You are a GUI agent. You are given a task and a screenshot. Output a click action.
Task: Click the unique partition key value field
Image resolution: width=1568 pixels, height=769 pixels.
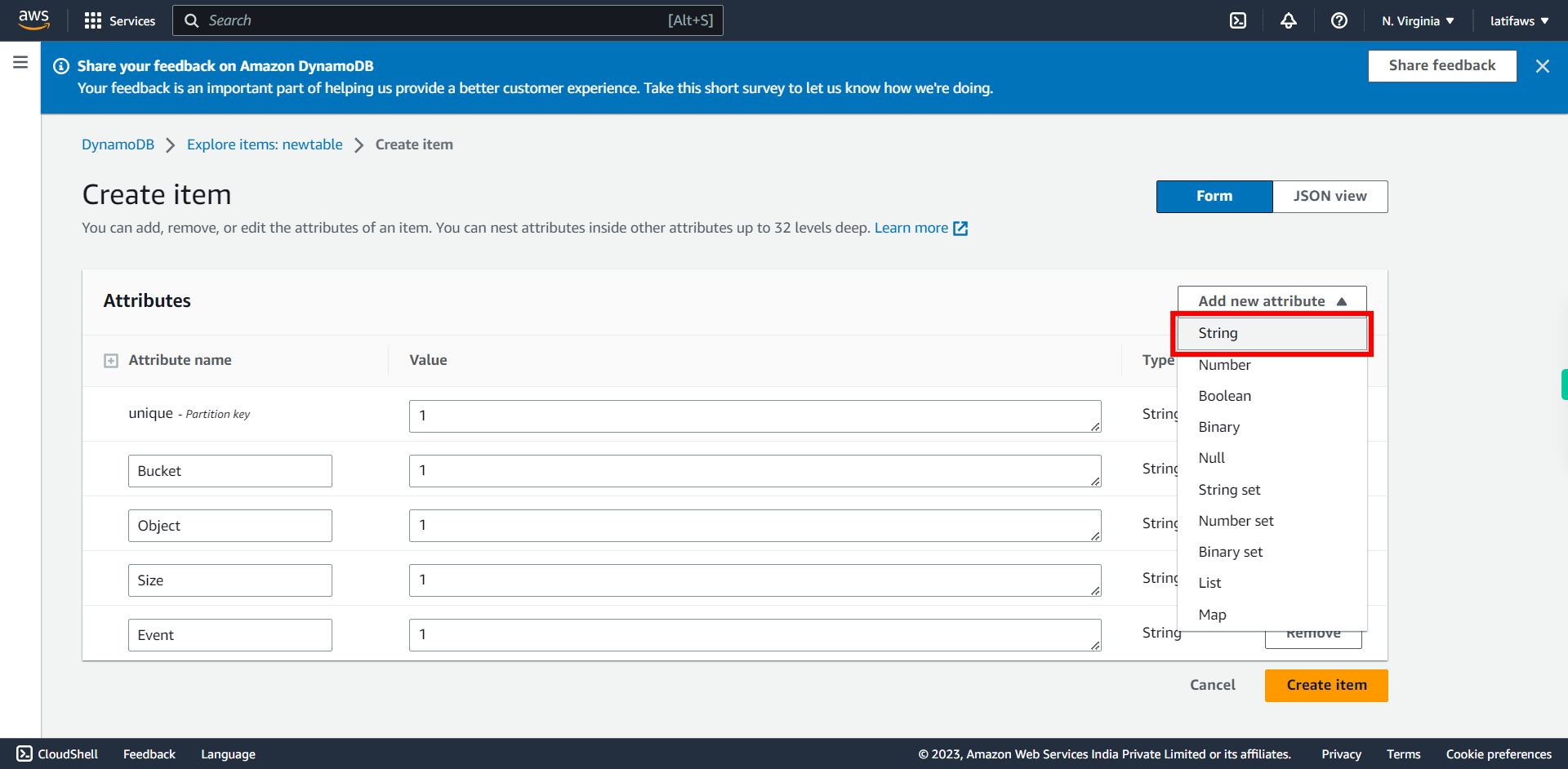coord(755,416)
